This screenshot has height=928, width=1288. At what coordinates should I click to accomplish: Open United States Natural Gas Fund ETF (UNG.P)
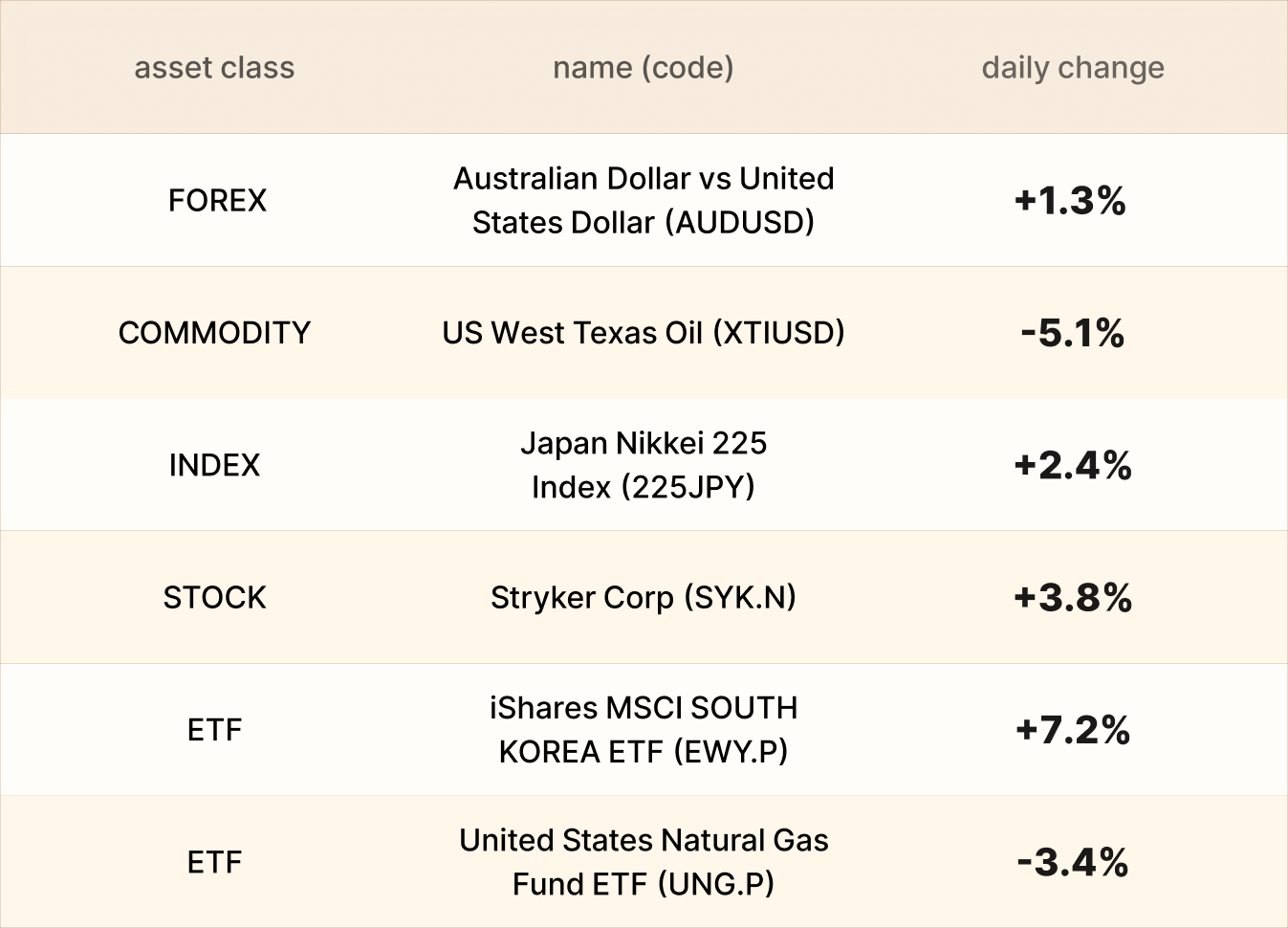point(643,862)
